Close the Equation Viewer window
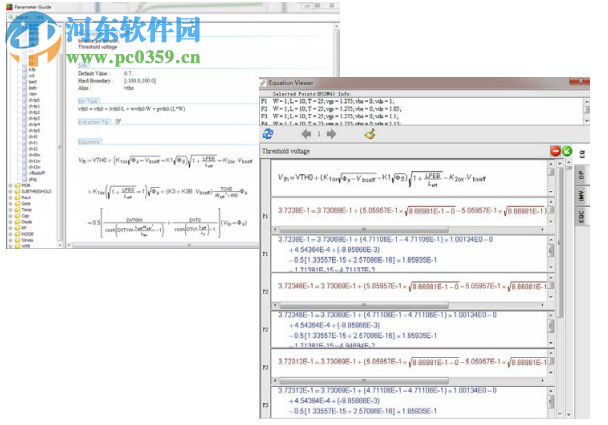 click(x=580, y=81)
